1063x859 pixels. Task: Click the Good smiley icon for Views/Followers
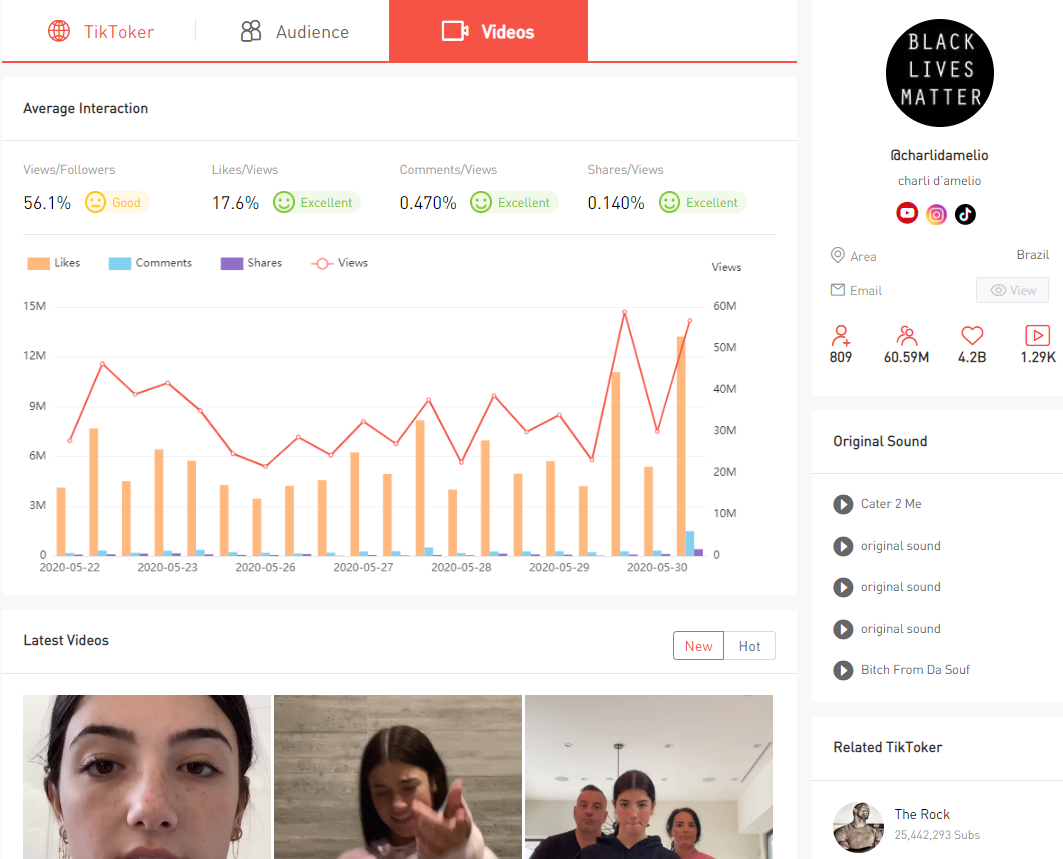[x=96, y=202]
